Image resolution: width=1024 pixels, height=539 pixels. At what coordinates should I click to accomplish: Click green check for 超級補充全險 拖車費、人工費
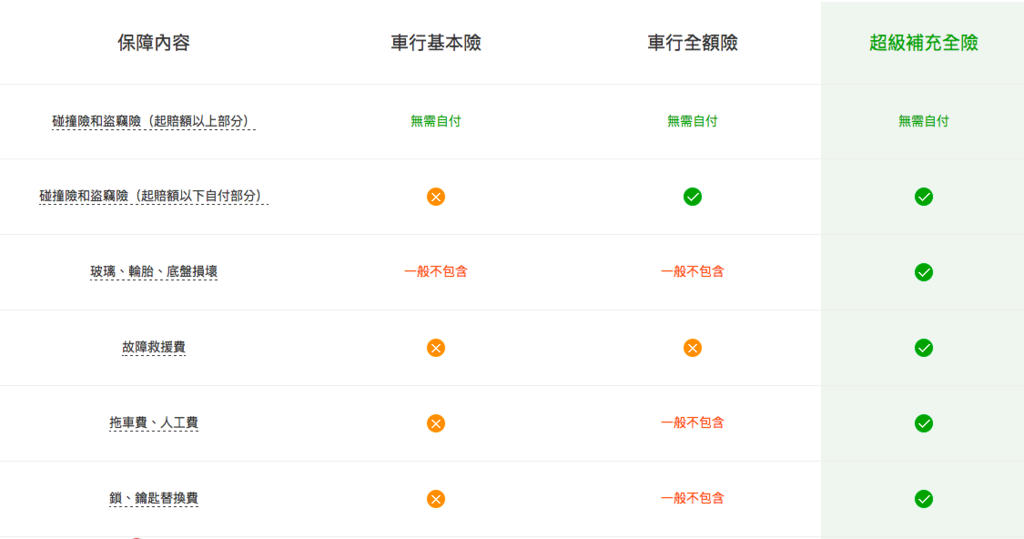coord(923,423)
